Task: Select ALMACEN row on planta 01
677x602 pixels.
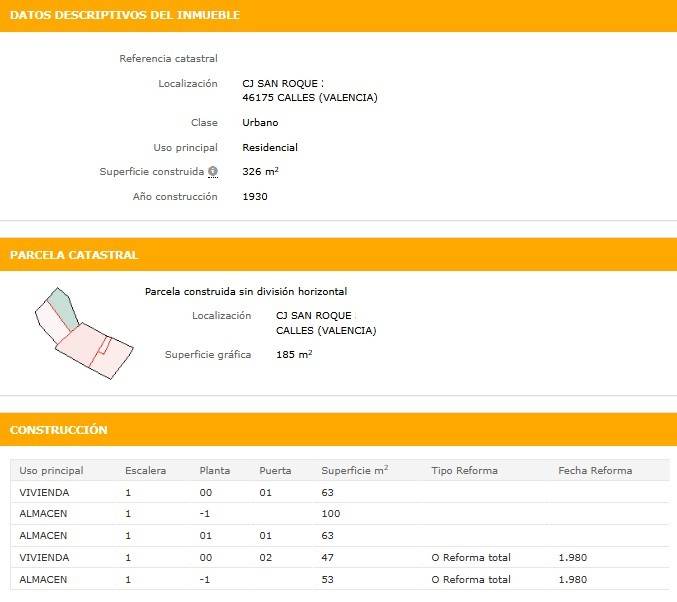Action: coord(340,536)
